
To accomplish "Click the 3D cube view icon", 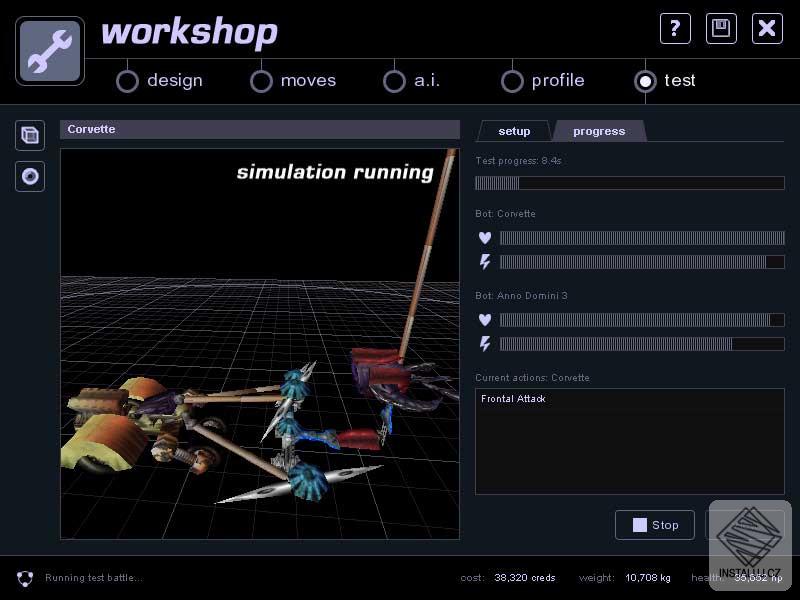I will coord(30,135).
